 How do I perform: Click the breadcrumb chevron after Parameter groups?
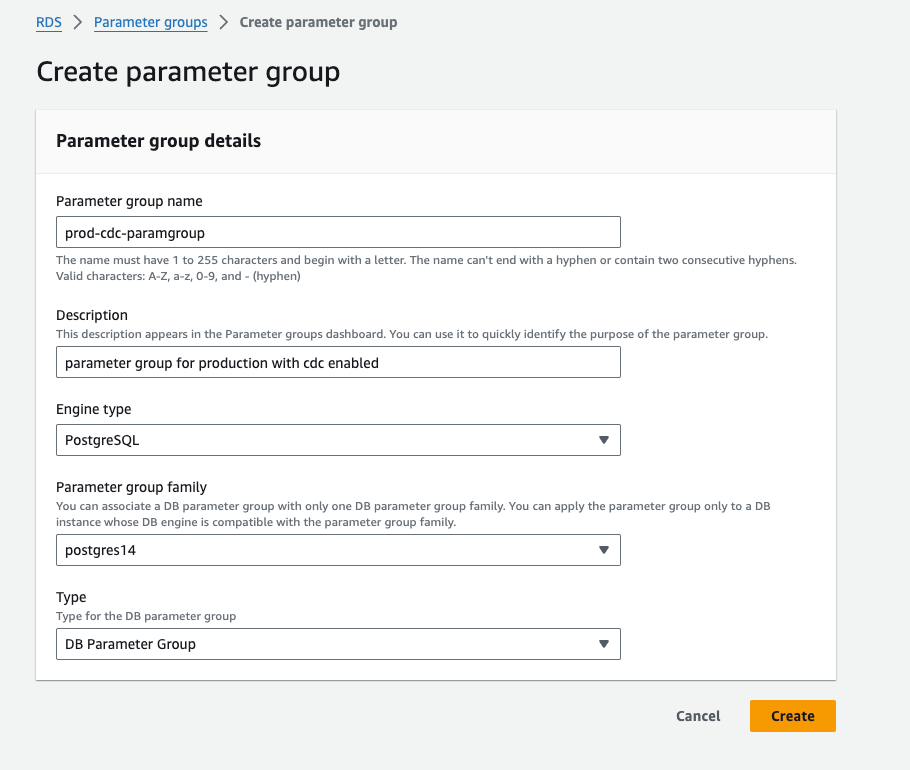coord(224,22)
